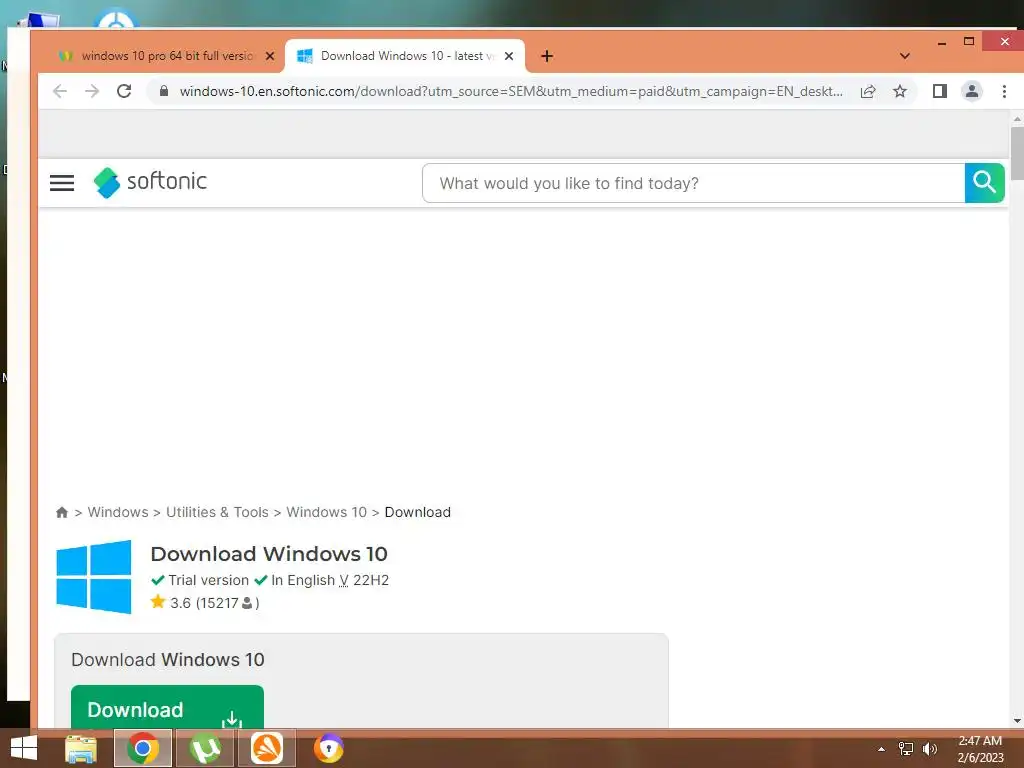Click the address bar URL
1024x768 pixels.
click(x=511, y=91)
